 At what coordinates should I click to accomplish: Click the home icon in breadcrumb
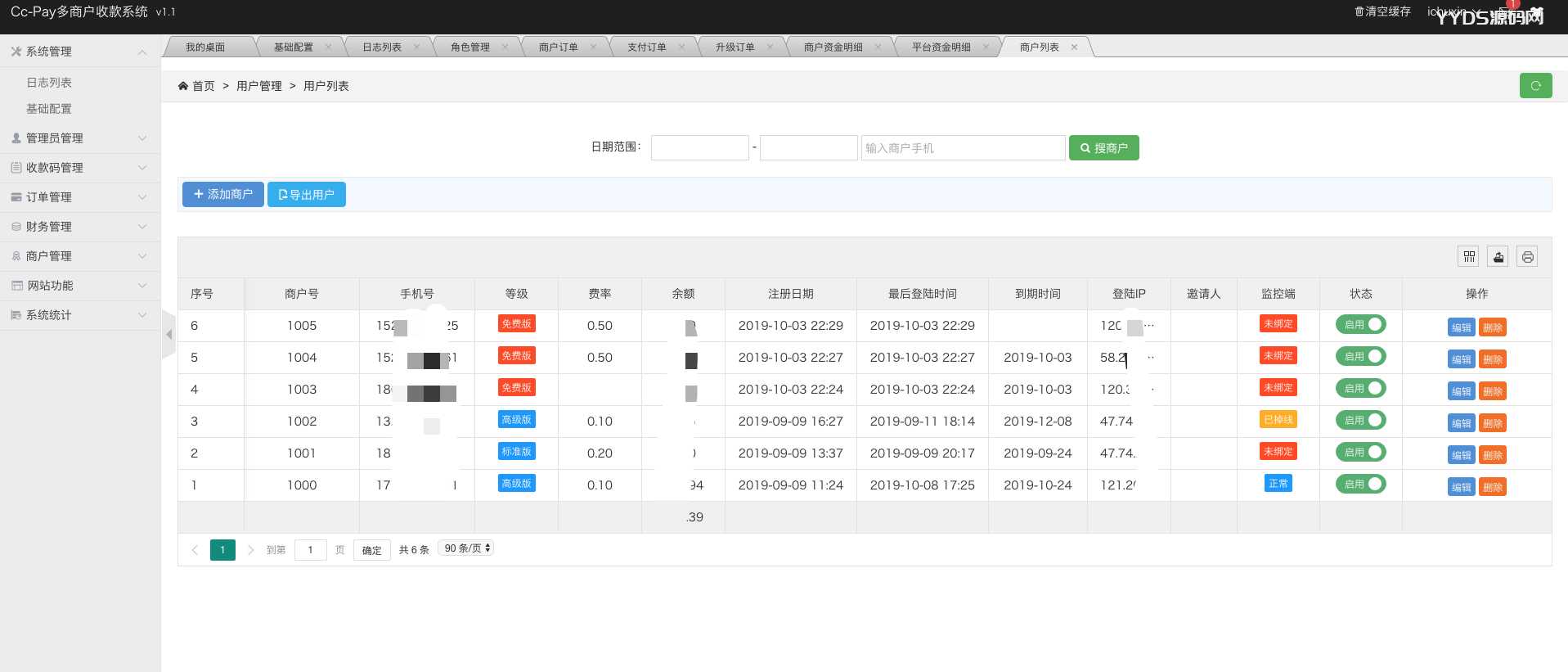click(x=183, y=86)
